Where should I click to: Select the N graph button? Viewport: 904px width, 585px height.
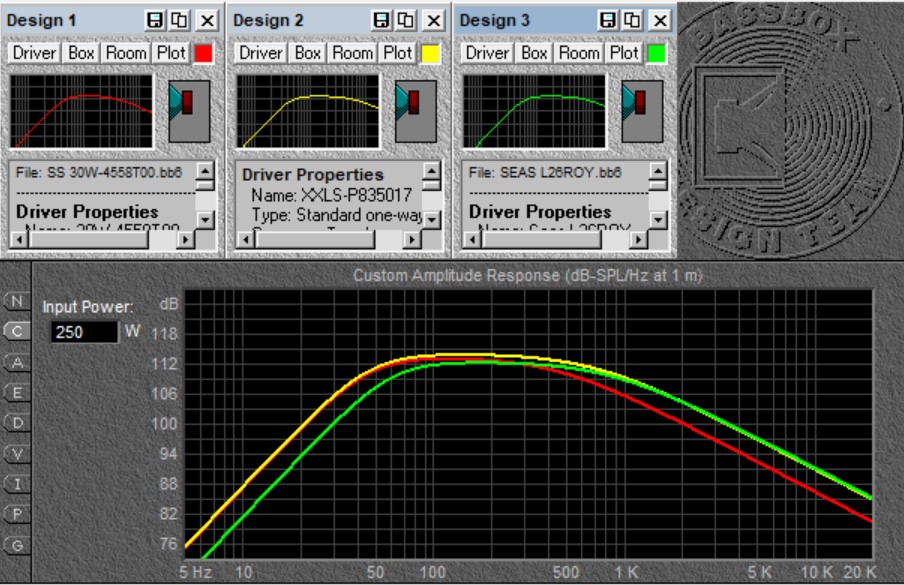point(17,301)
